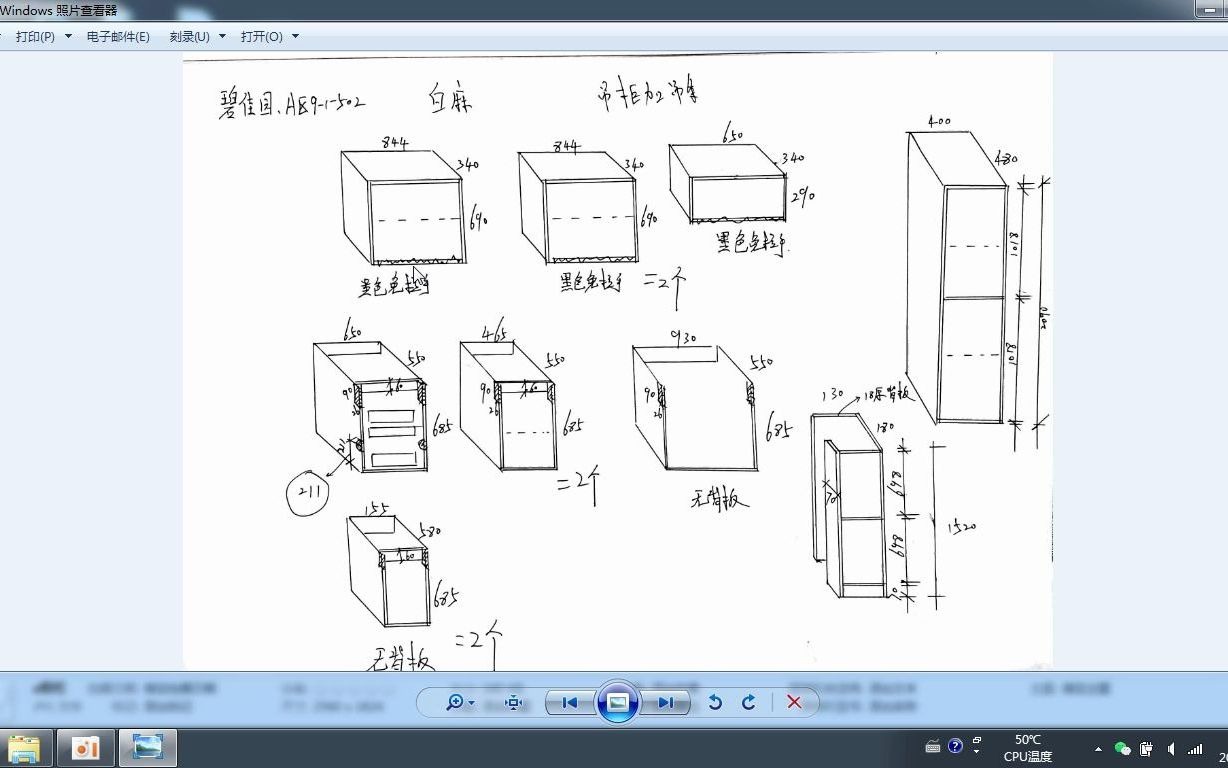
Task: Open the power plug tray icon
Action: [1146, 748]
